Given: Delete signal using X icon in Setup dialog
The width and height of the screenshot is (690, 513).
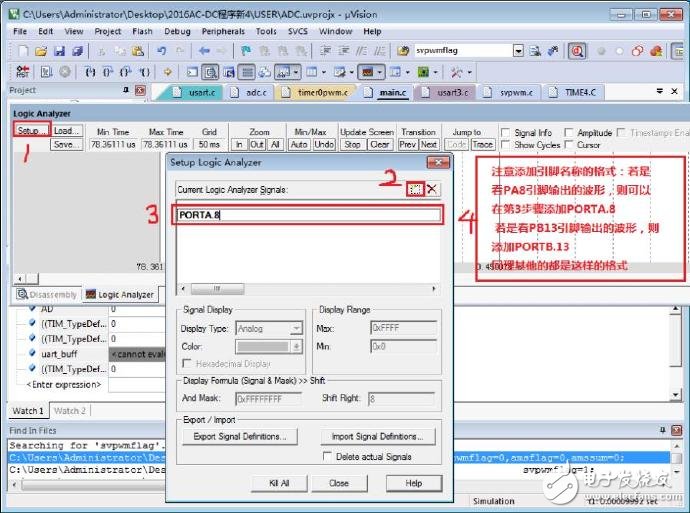Looking at the screenshot, I should tap(432, 189).
